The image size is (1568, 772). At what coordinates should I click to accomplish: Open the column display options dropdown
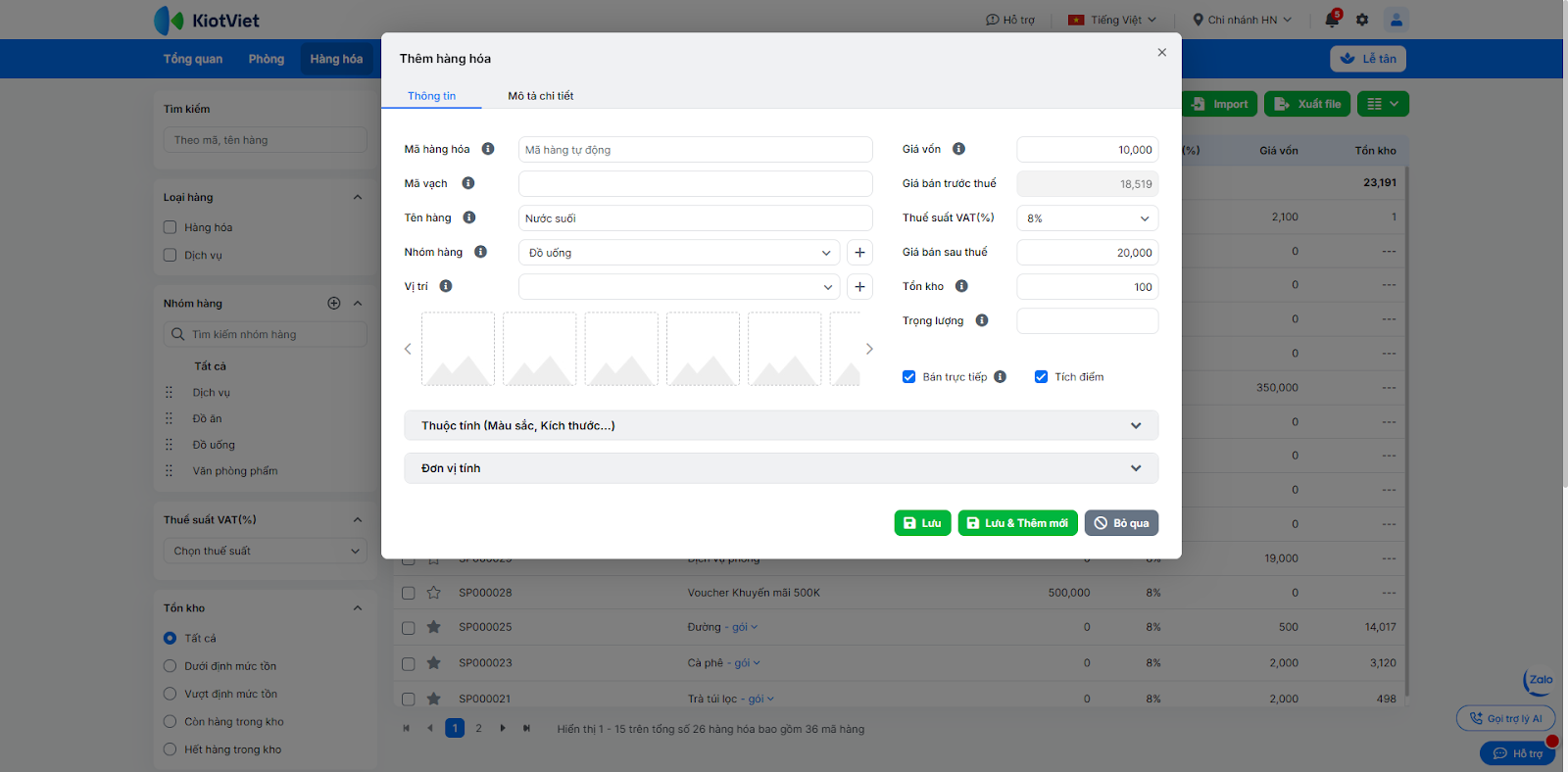[1384, 104]
